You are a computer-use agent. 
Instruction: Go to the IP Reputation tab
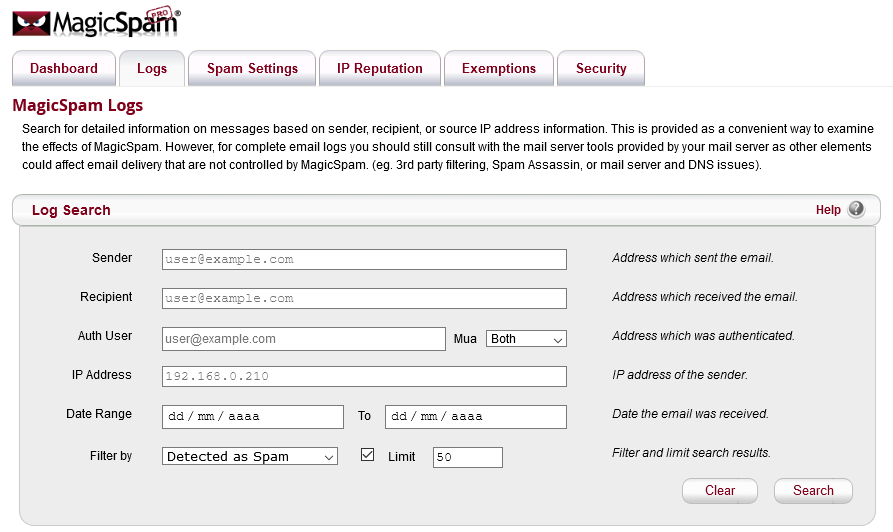(379, 69)
